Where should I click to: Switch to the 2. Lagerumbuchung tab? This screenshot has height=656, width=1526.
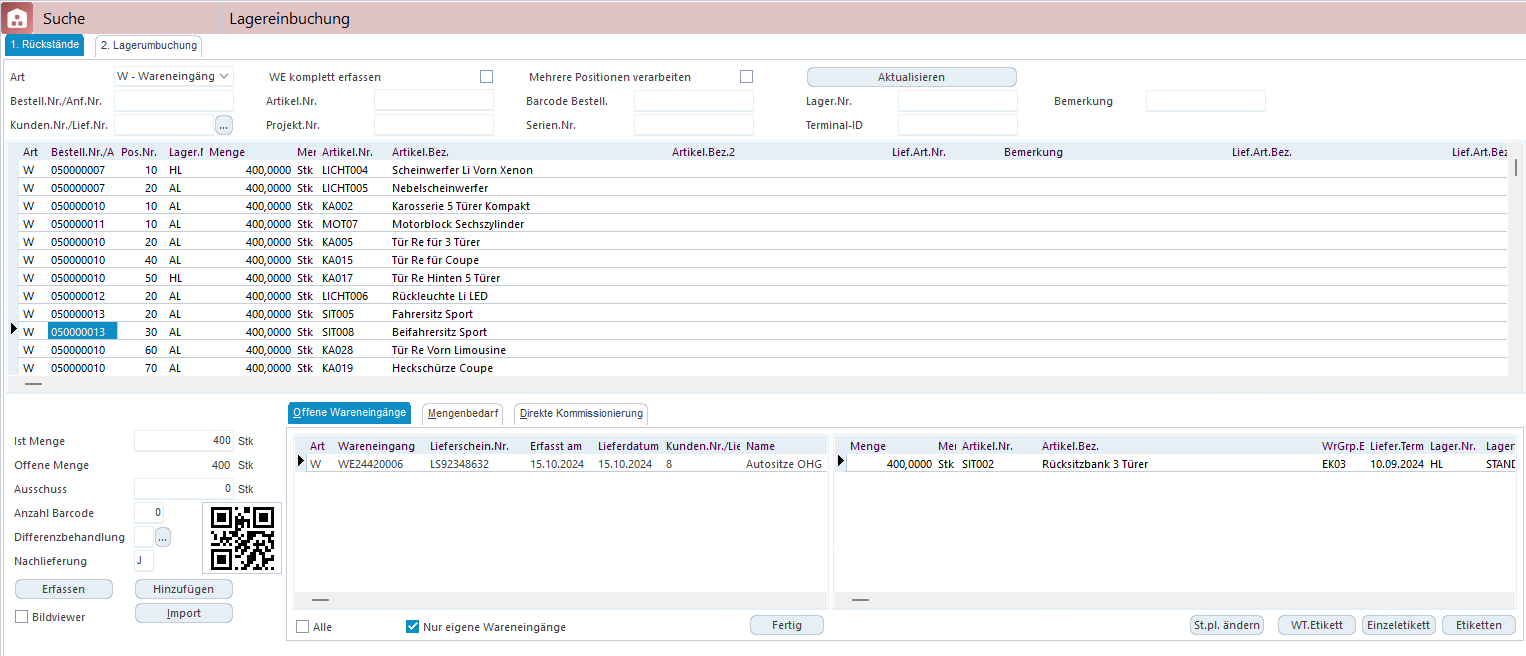click(x=148, y=45)
